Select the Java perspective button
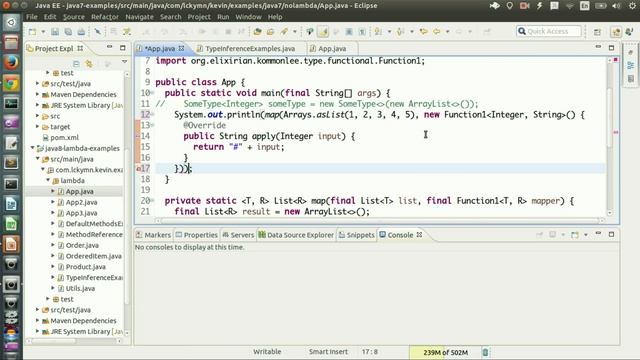 [629, 32]
